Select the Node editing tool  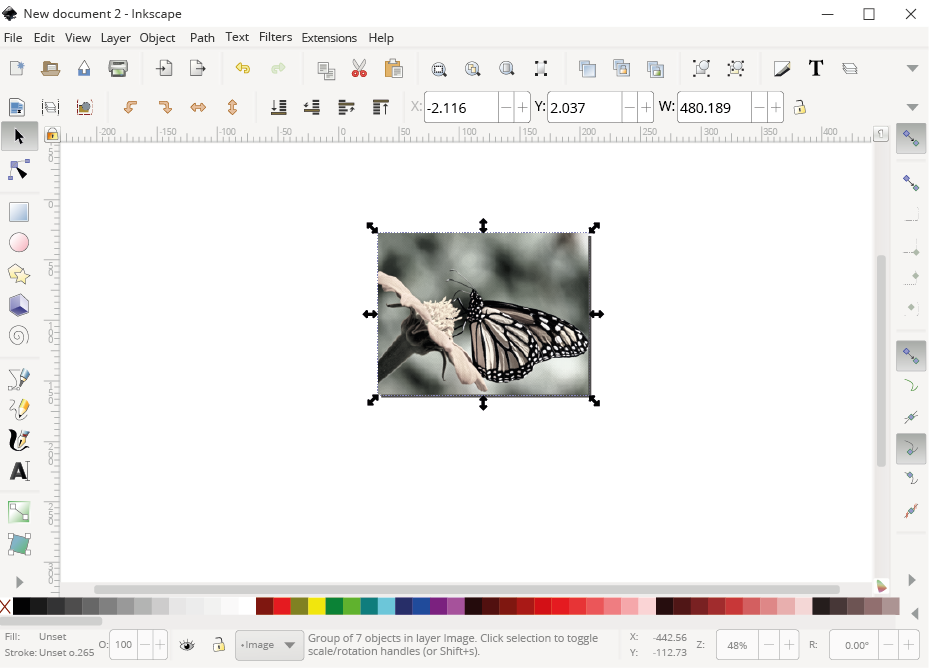pos(19,170)
